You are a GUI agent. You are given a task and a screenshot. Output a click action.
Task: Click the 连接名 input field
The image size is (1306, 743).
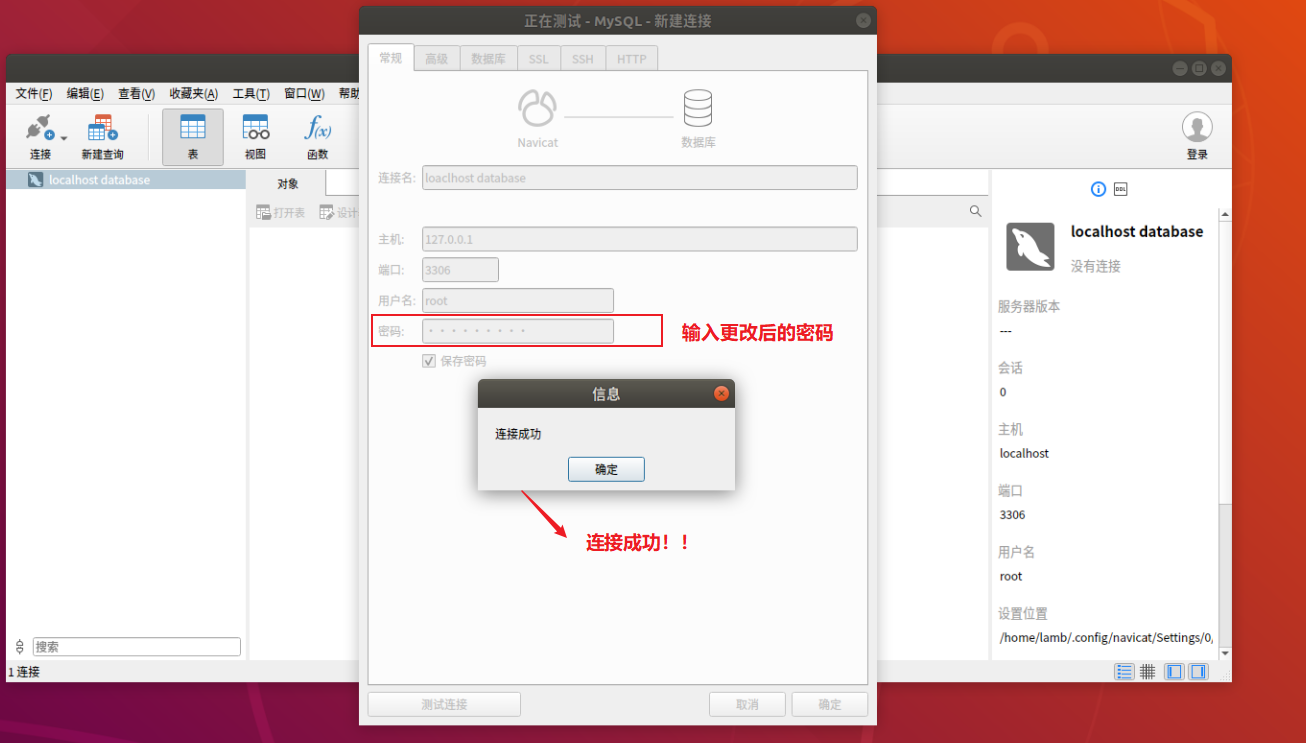(x=640, y=178)
